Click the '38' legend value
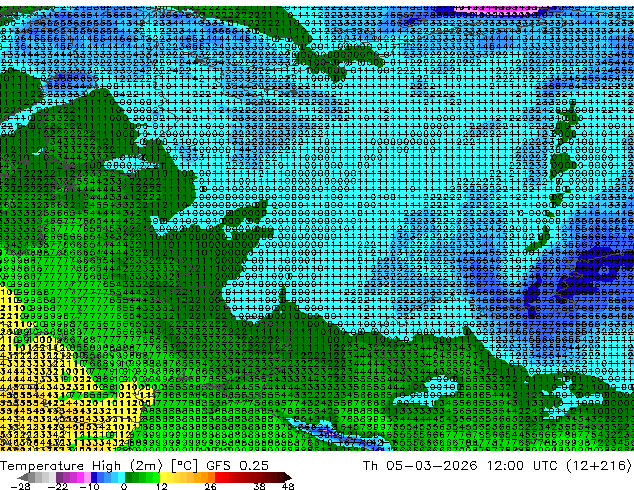Image resolution: width=634 pixels, height=490 pixels. click(x=260, y=486)
